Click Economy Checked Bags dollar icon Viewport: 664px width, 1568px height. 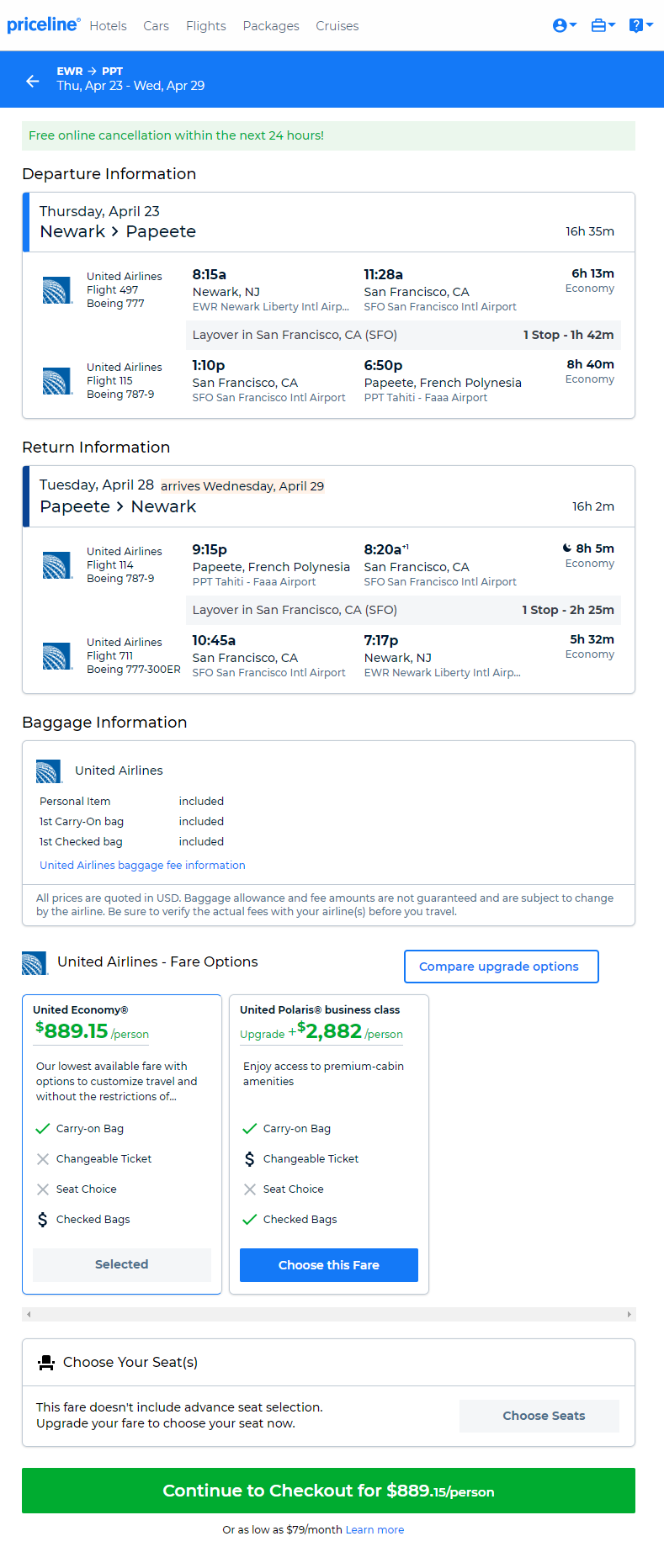click(43, 1220)
